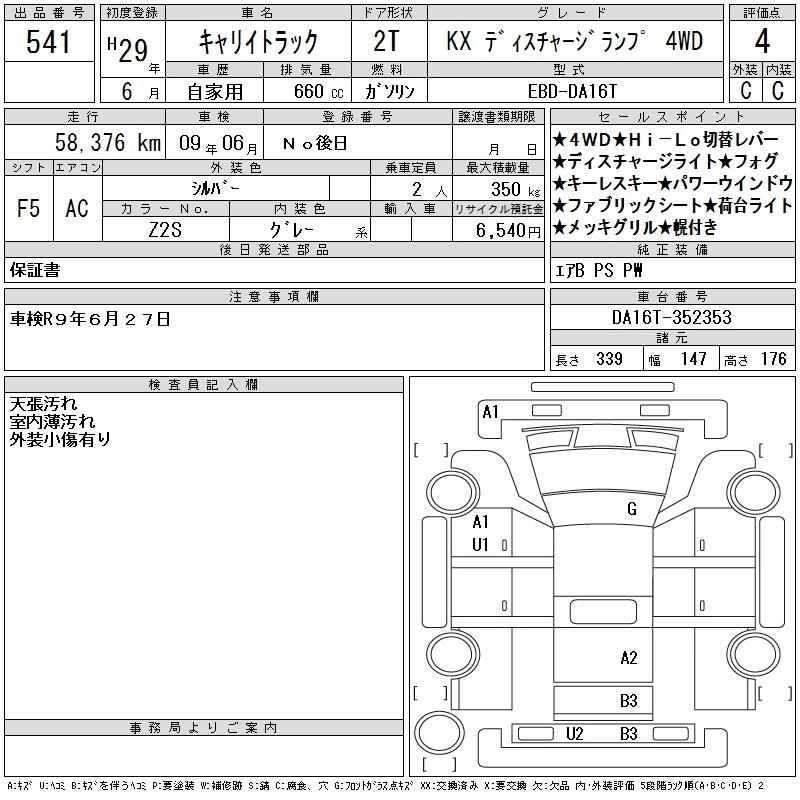Click the exterior color シルバー
This screenshot has width=800, height=800.
215,188
